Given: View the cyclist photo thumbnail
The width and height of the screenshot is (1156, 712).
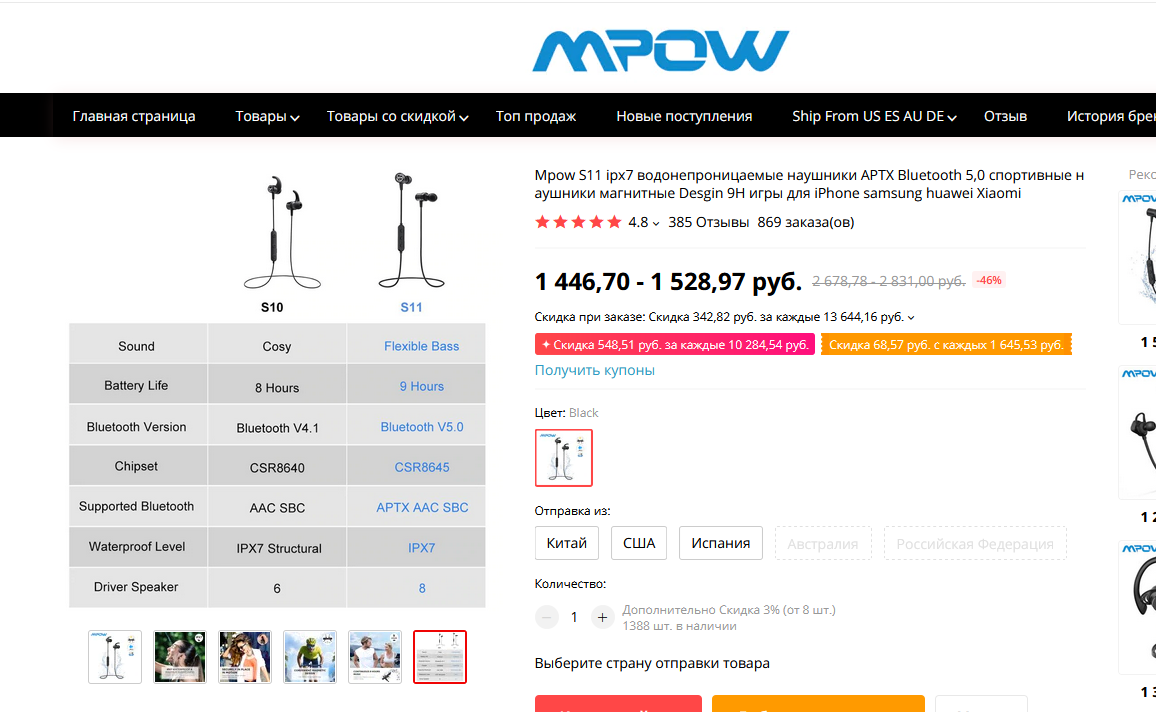Looking at the screenshot, I should click(310, 657).
